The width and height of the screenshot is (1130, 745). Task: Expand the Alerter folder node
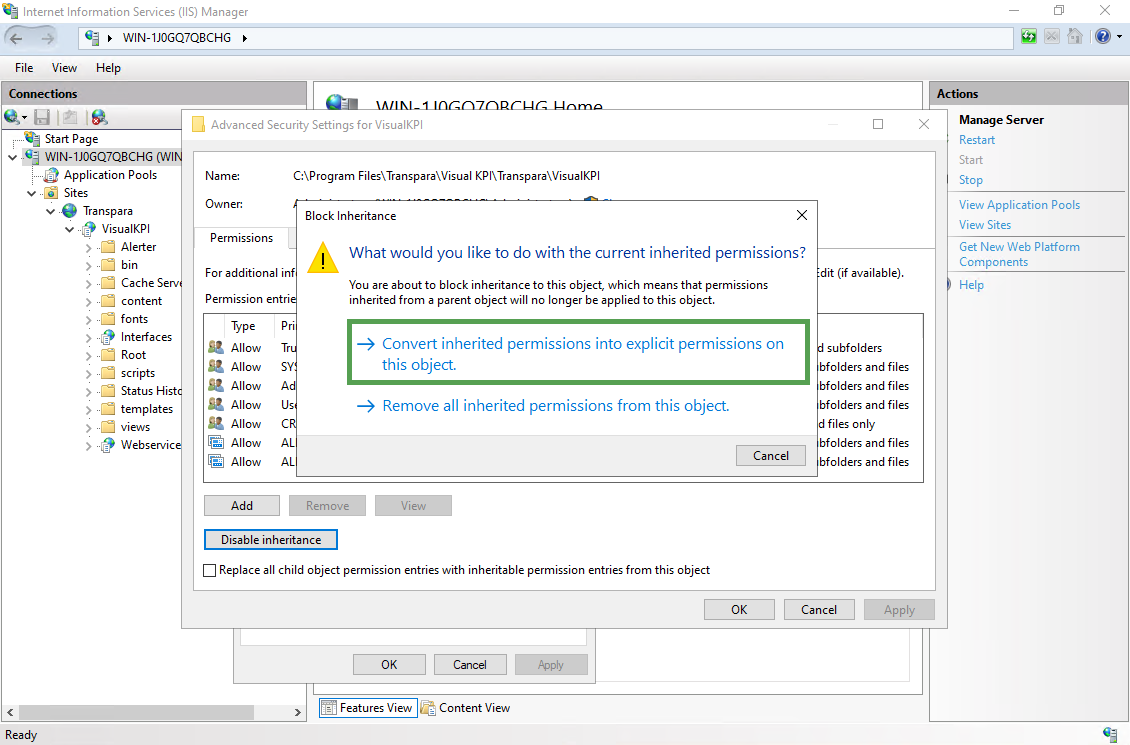click(x=90, y=247)
